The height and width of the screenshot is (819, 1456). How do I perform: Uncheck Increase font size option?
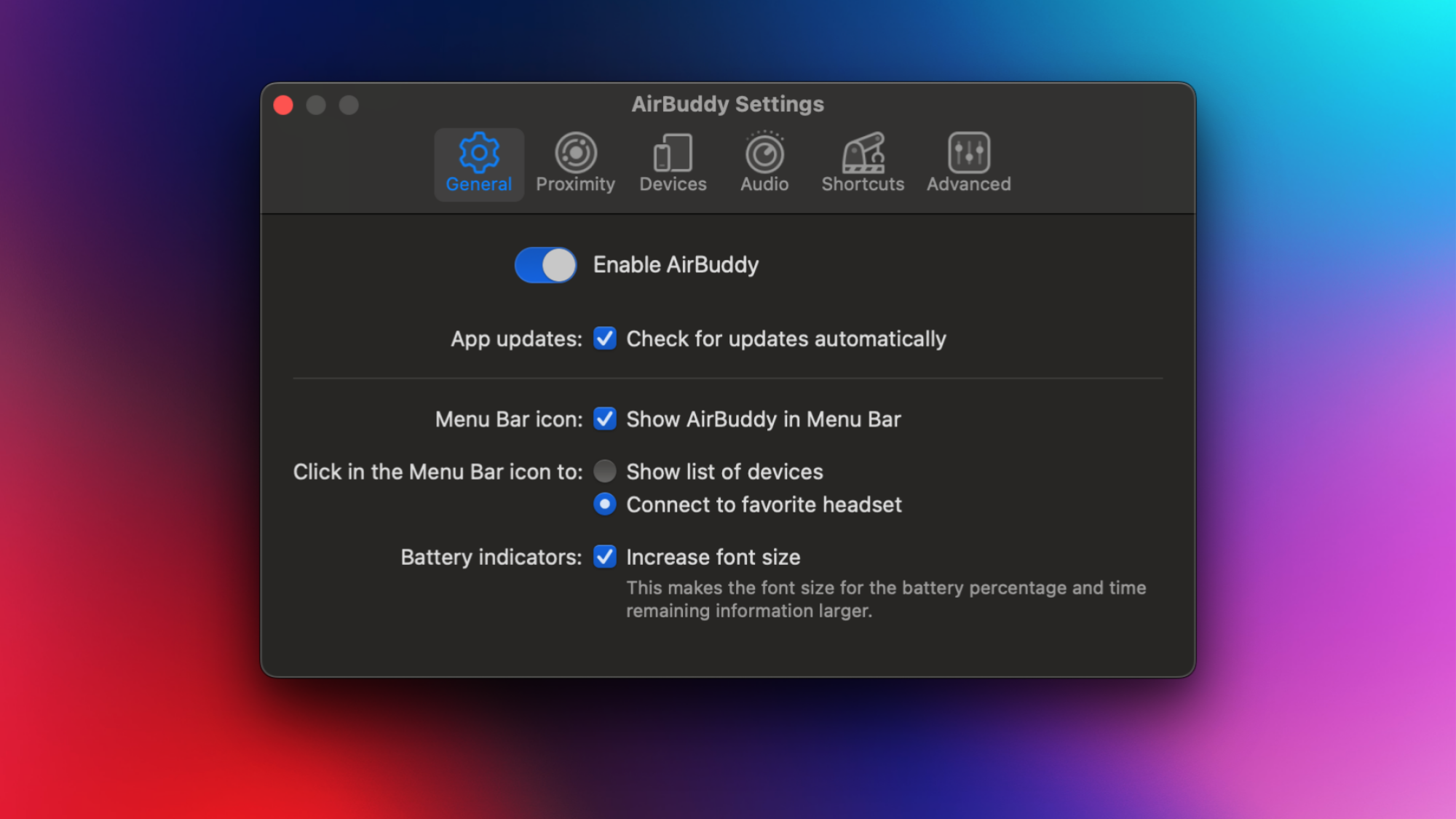[x=604, y=556]
